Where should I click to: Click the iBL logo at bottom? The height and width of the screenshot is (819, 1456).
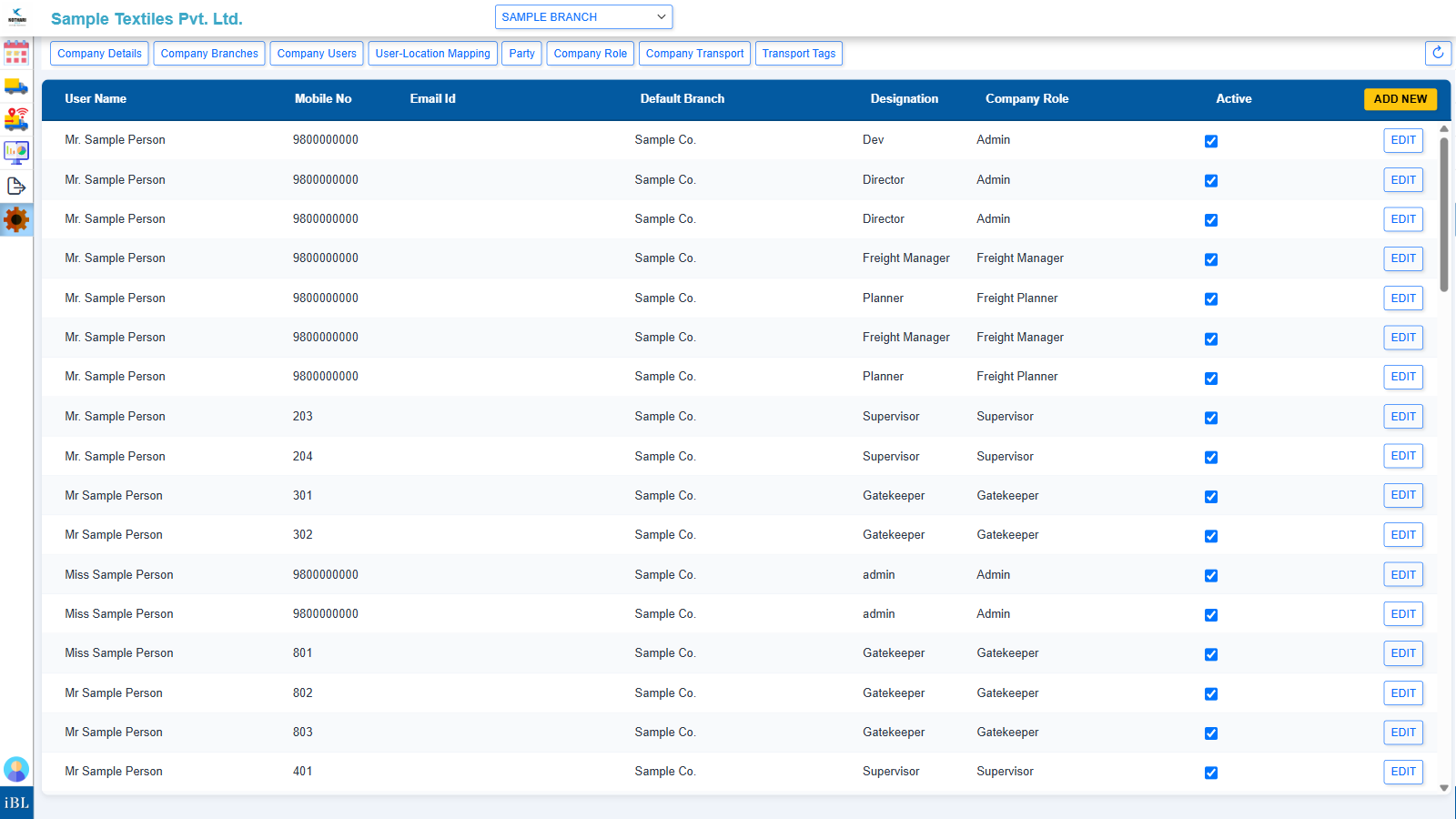16,803
